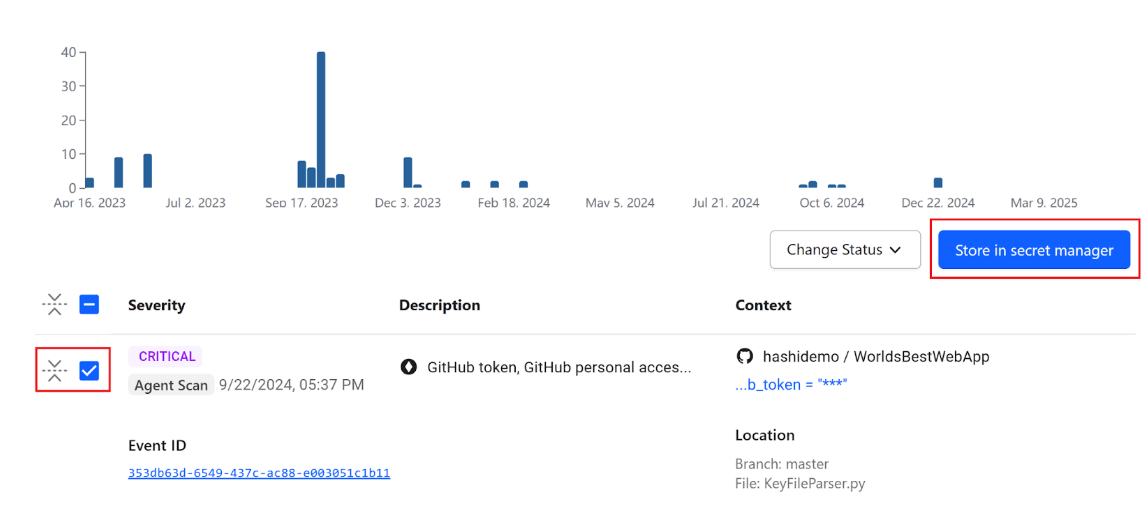
Task: Click Store in secret manager button
Action: (x=1033, y=250)
